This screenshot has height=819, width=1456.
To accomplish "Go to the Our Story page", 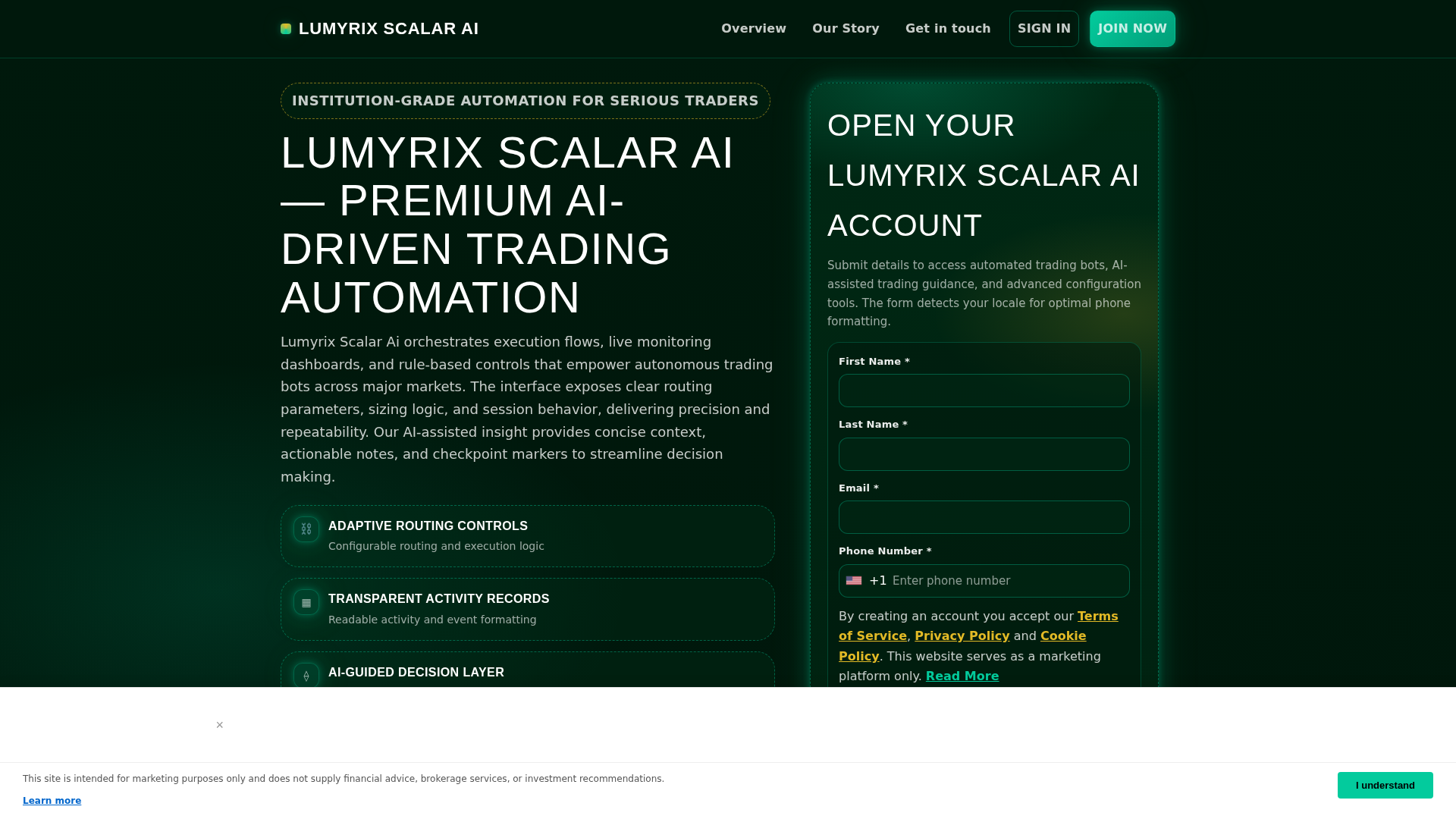I will (846, 29).
